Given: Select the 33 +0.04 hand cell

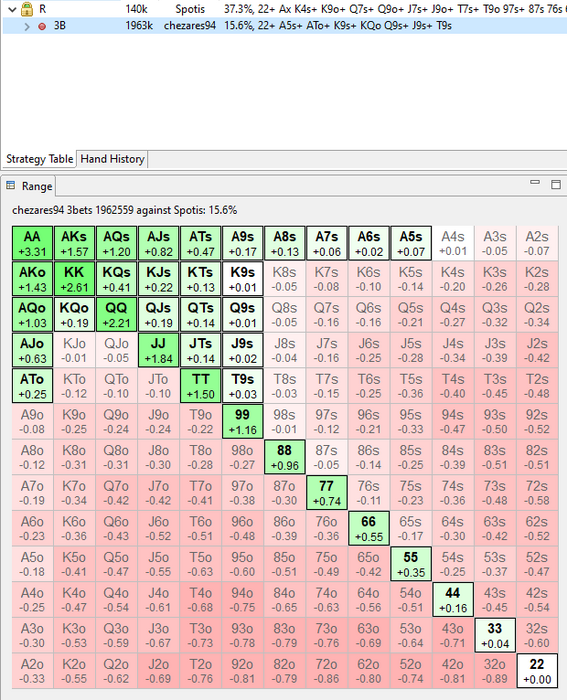Looking at the screenshot, I should pos(495,636).
